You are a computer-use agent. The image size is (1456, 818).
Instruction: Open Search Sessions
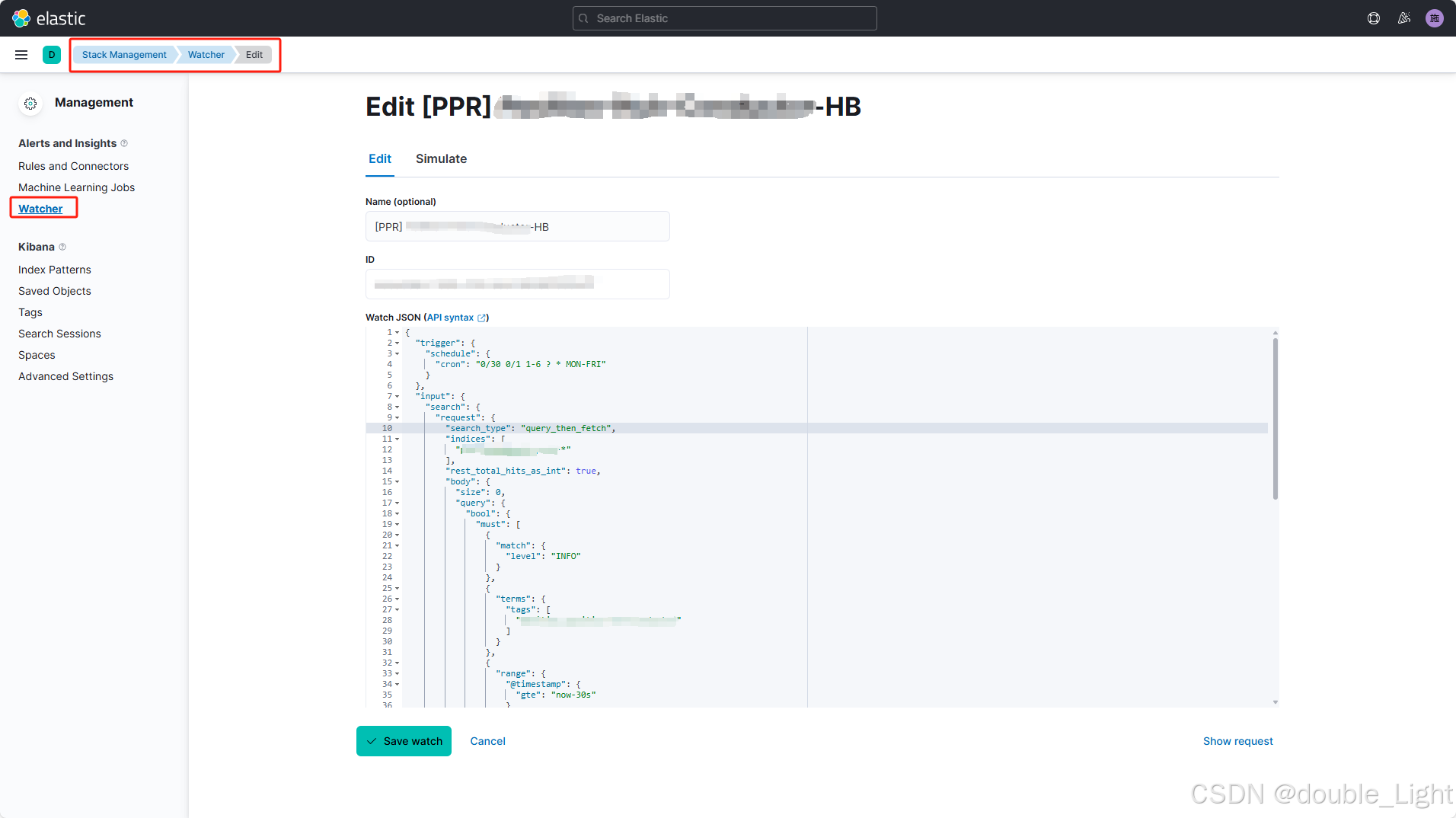click(59, 334)
